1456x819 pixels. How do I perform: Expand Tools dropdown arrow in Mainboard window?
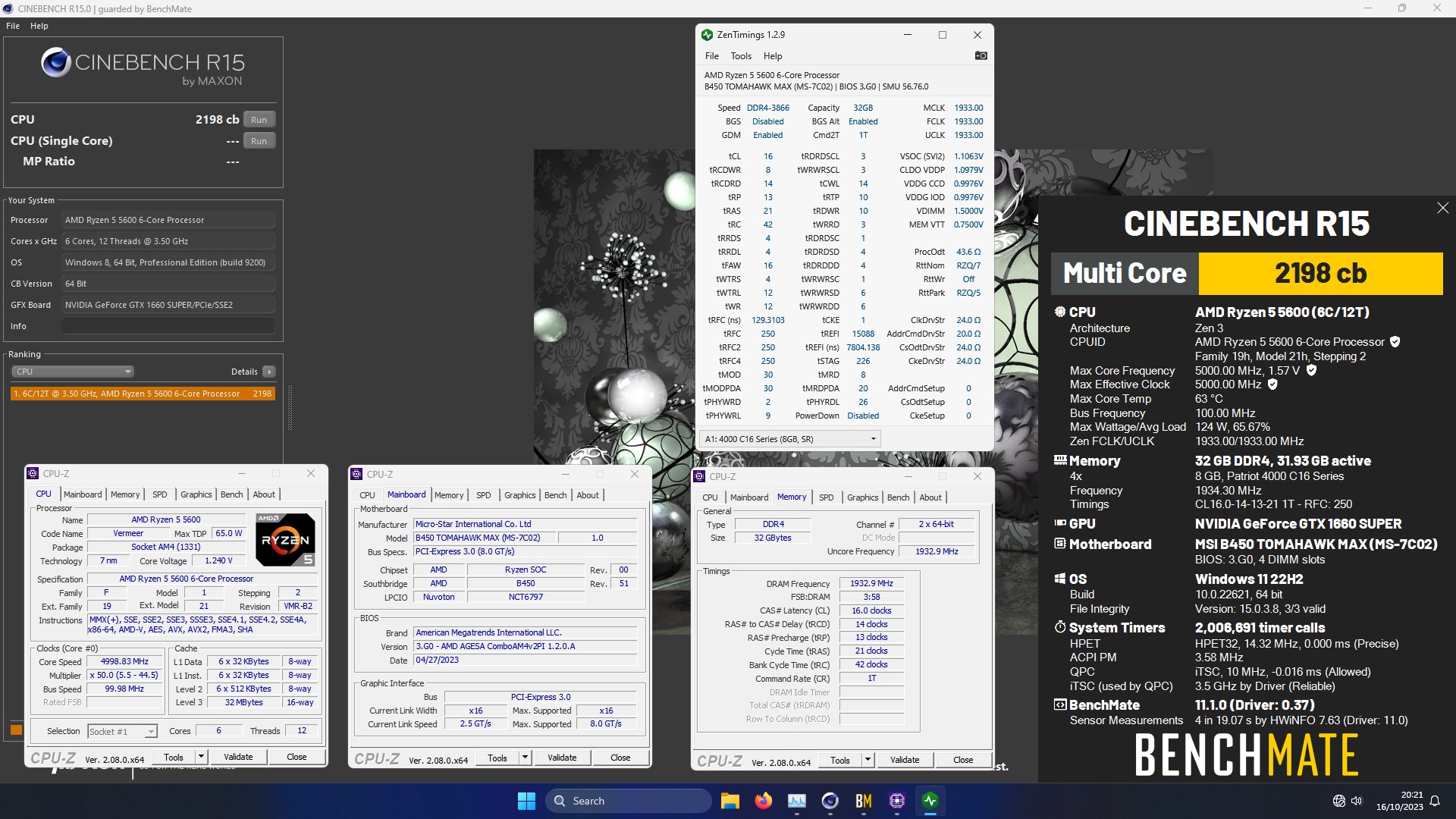[525, 758]
